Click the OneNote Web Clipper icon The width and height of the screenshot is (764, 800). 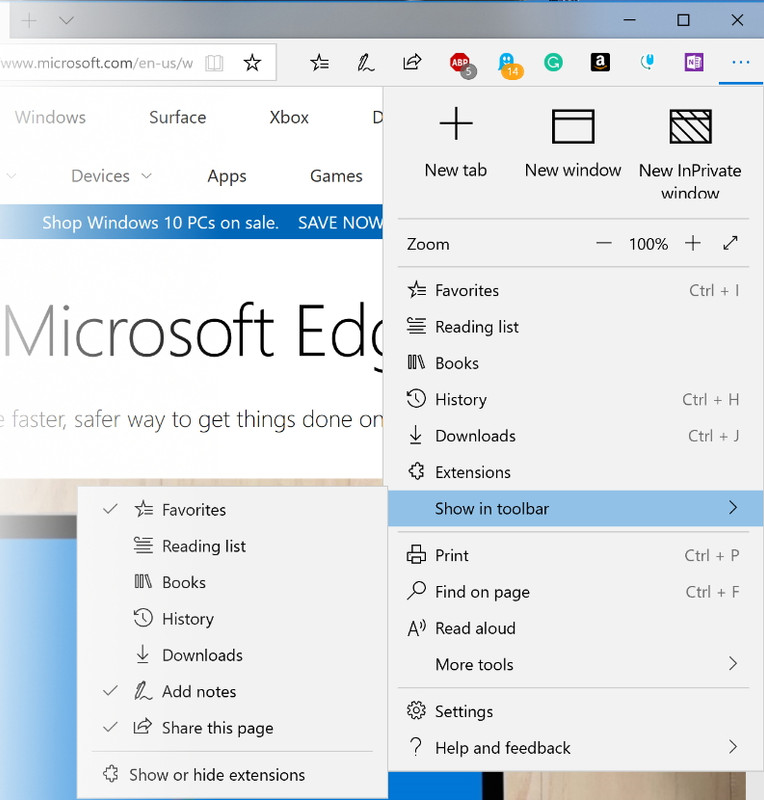pyautogui.click(x=694, y=62)
